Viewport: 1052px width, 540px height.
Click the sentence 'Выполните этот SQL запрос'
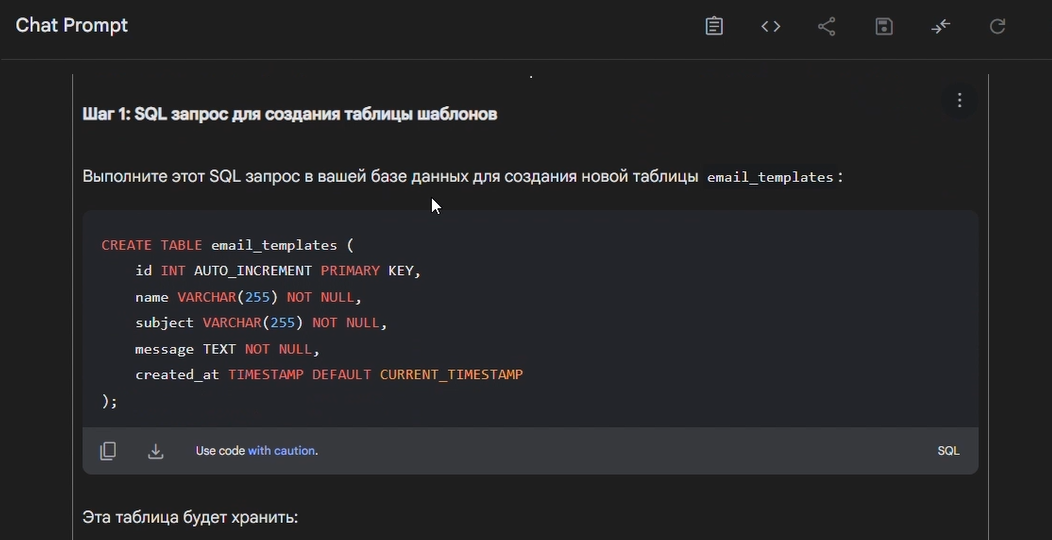click(462, 176)
